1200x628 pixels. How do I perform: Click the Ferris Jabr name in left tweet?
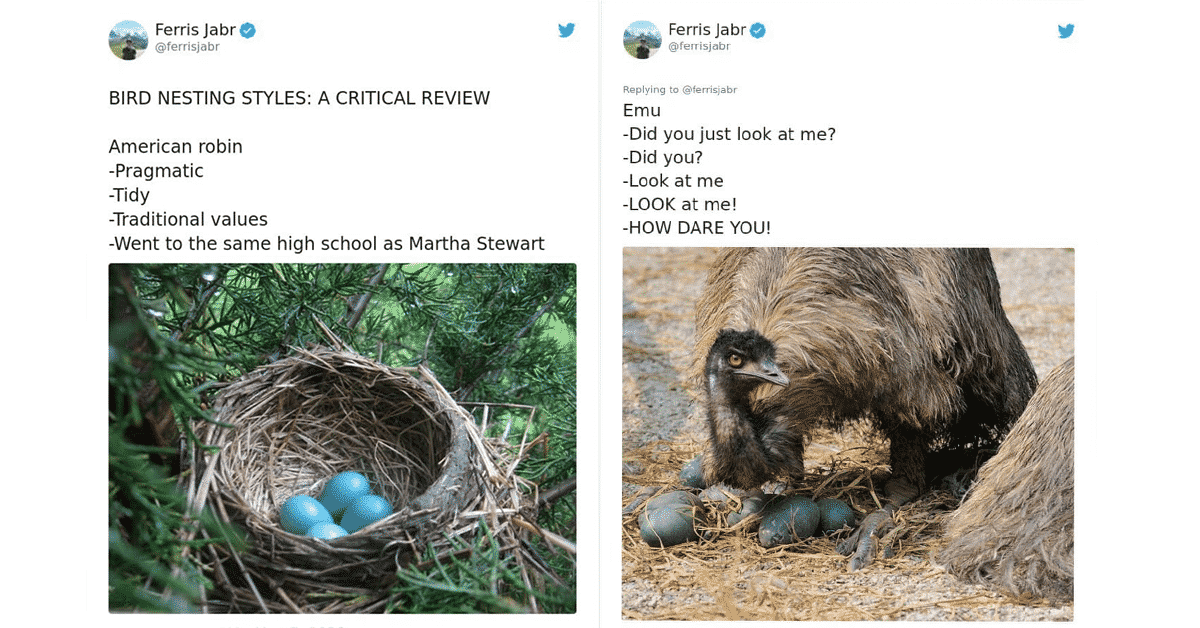[x=195, y=30]
